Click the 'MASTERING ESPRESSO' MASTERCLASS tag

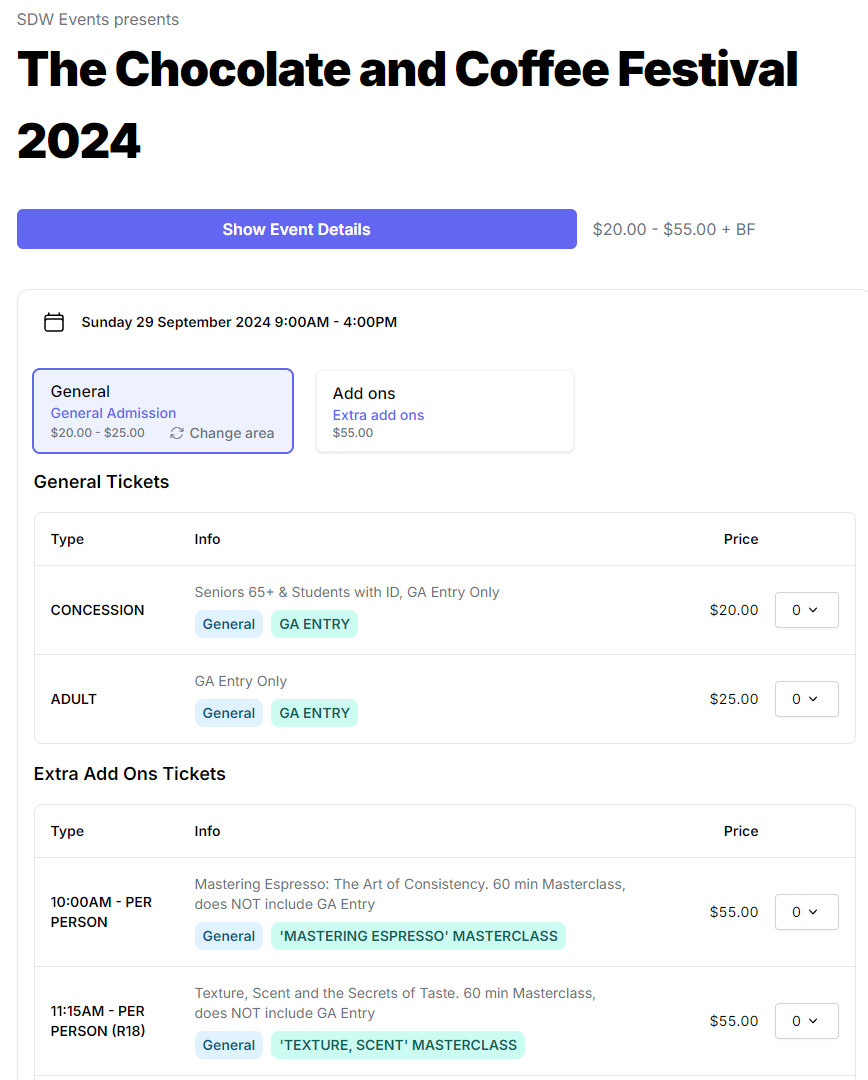[418, 936]
